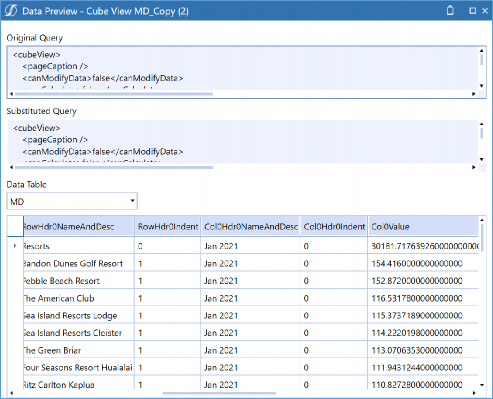Sort by the RowHdr0Indent column header
Screen dimensions: 493x399
tap(168, 227)
